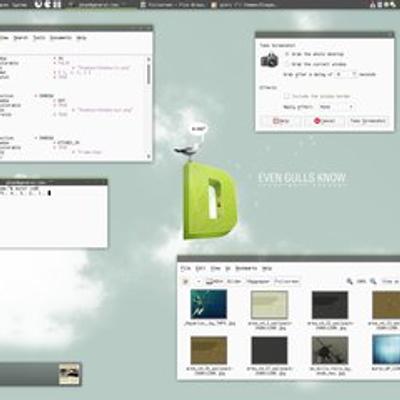This screenshot has width=400, height=400.
Task: Open the Bookmarks menu in image browser
Action: pyautogui.click(x=246, y=268)
